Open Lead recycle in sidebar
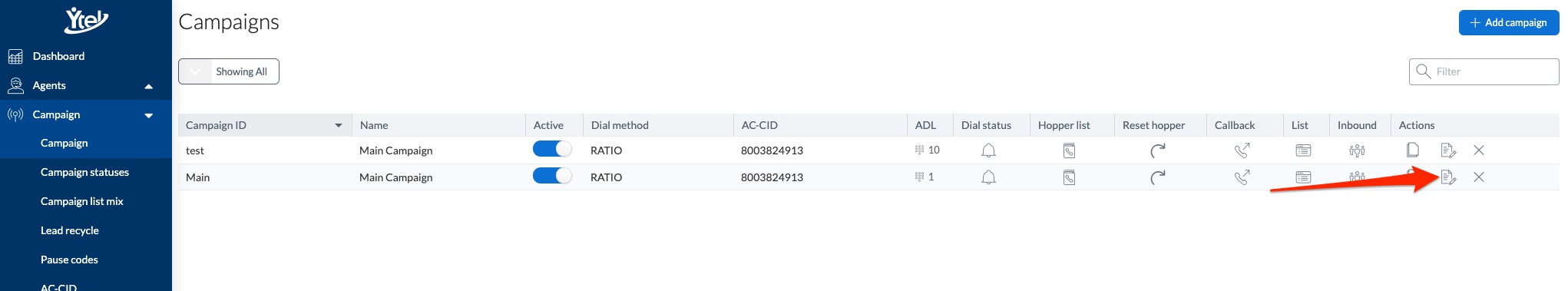The height and width of the screenshot is (291, 1568). click(x=70, y=230)
